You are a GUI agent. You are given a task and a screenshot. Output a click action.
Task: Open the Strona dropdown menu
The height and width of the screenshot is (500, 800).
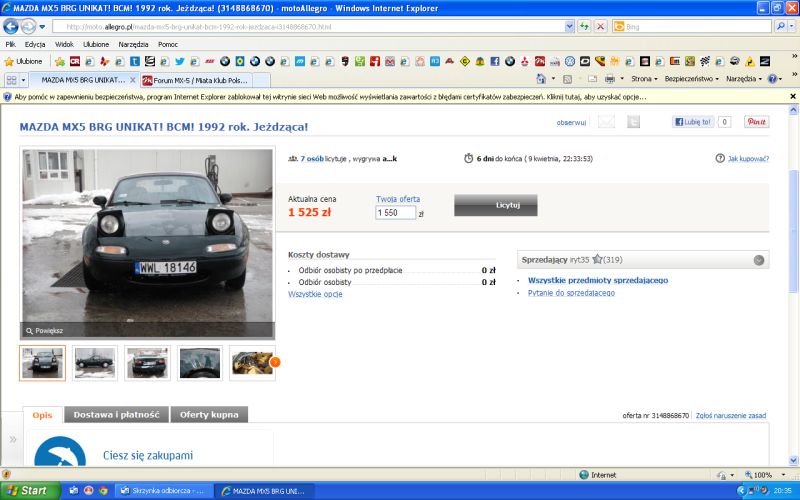(644, 79)
